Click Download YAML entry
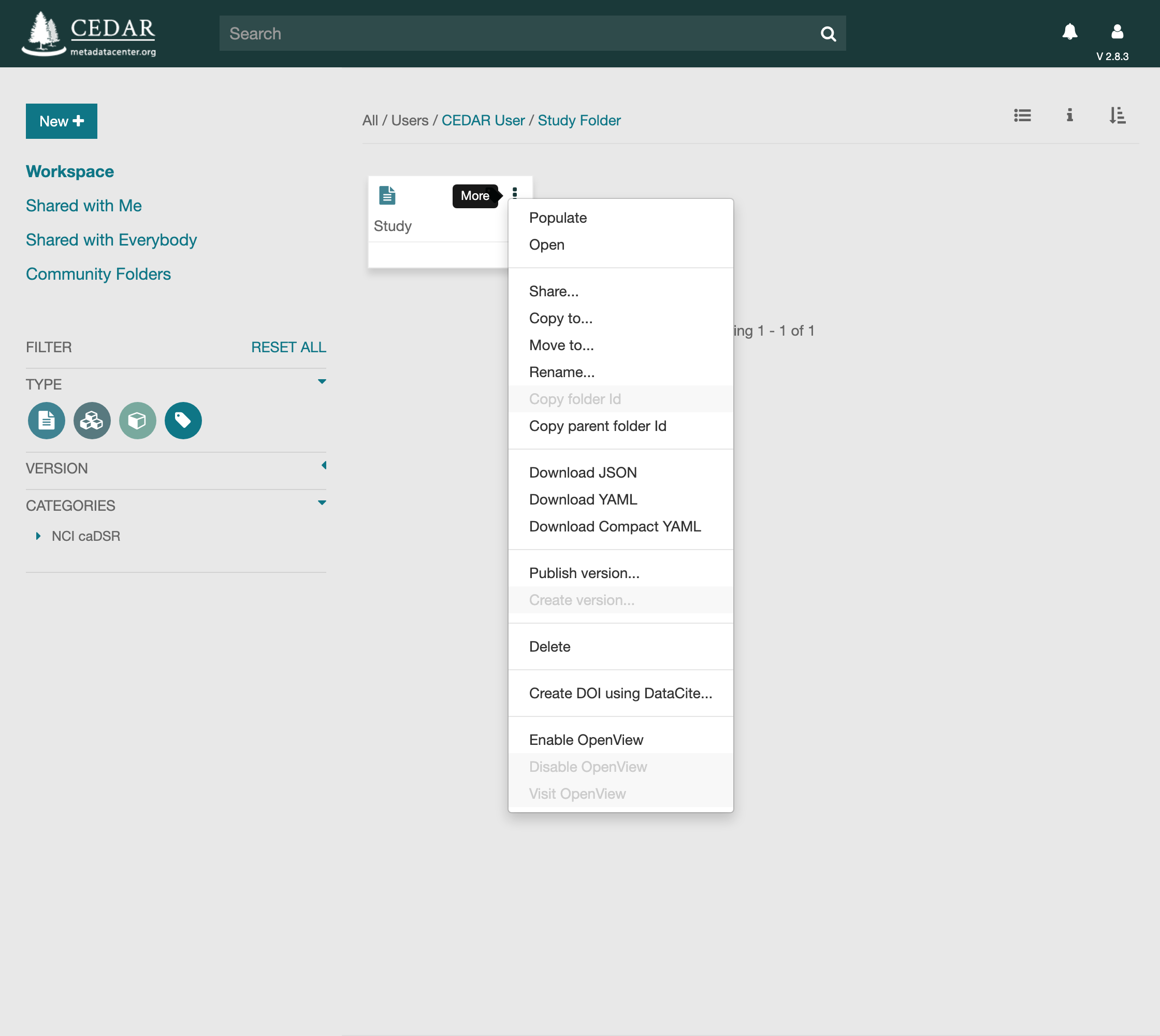This screenshot has height=1036, width=1160. 620,500
